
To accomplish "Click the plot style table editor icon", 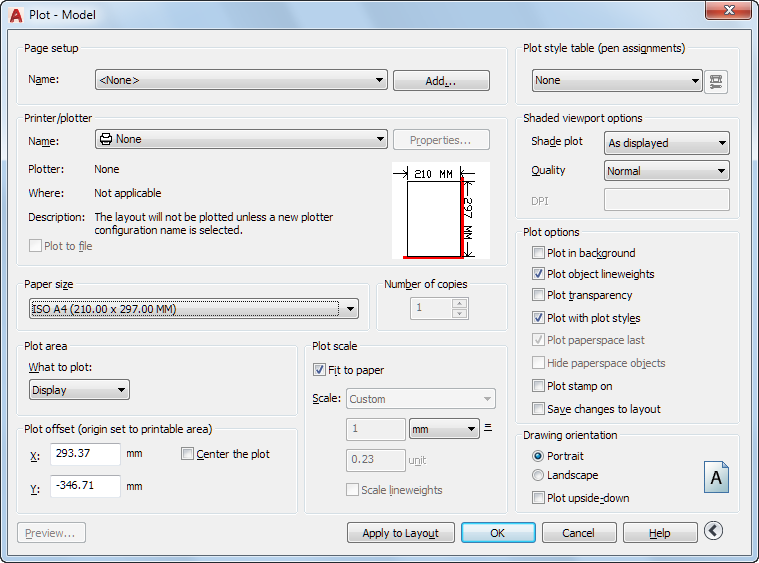I will click(716, 81).
